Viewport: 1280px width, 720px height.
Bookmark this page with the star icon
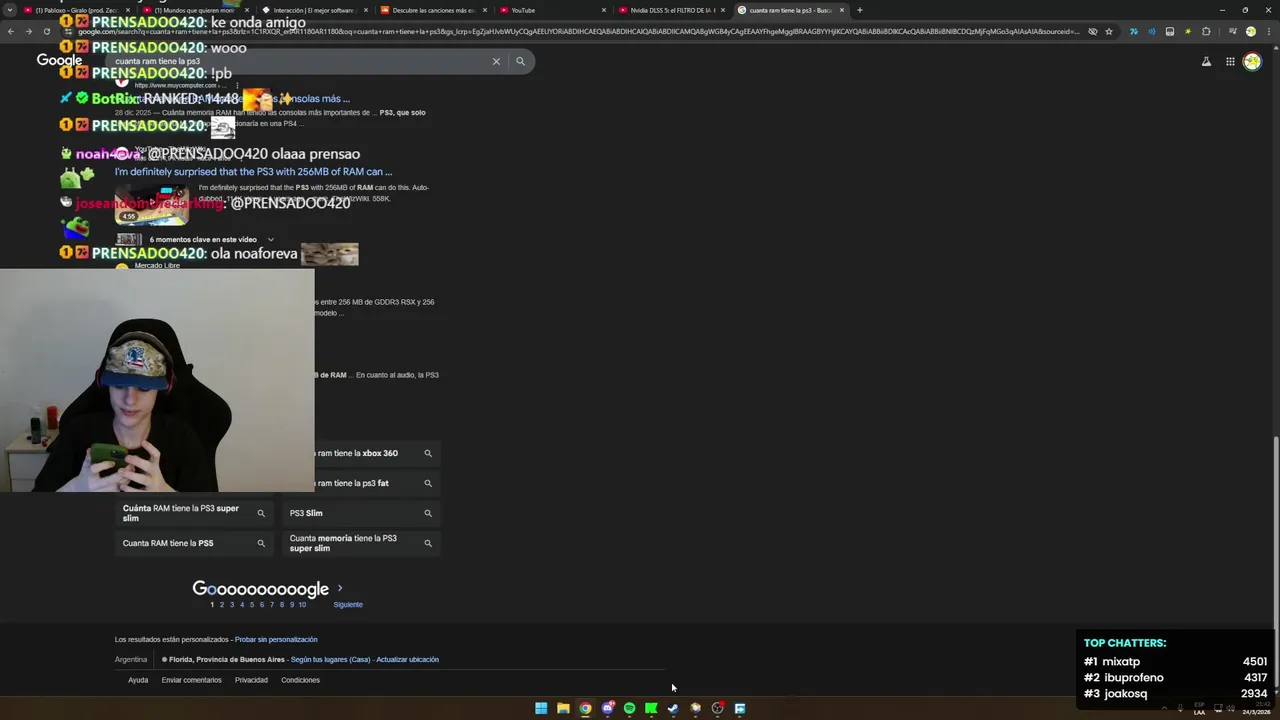tap(1109, 31)
